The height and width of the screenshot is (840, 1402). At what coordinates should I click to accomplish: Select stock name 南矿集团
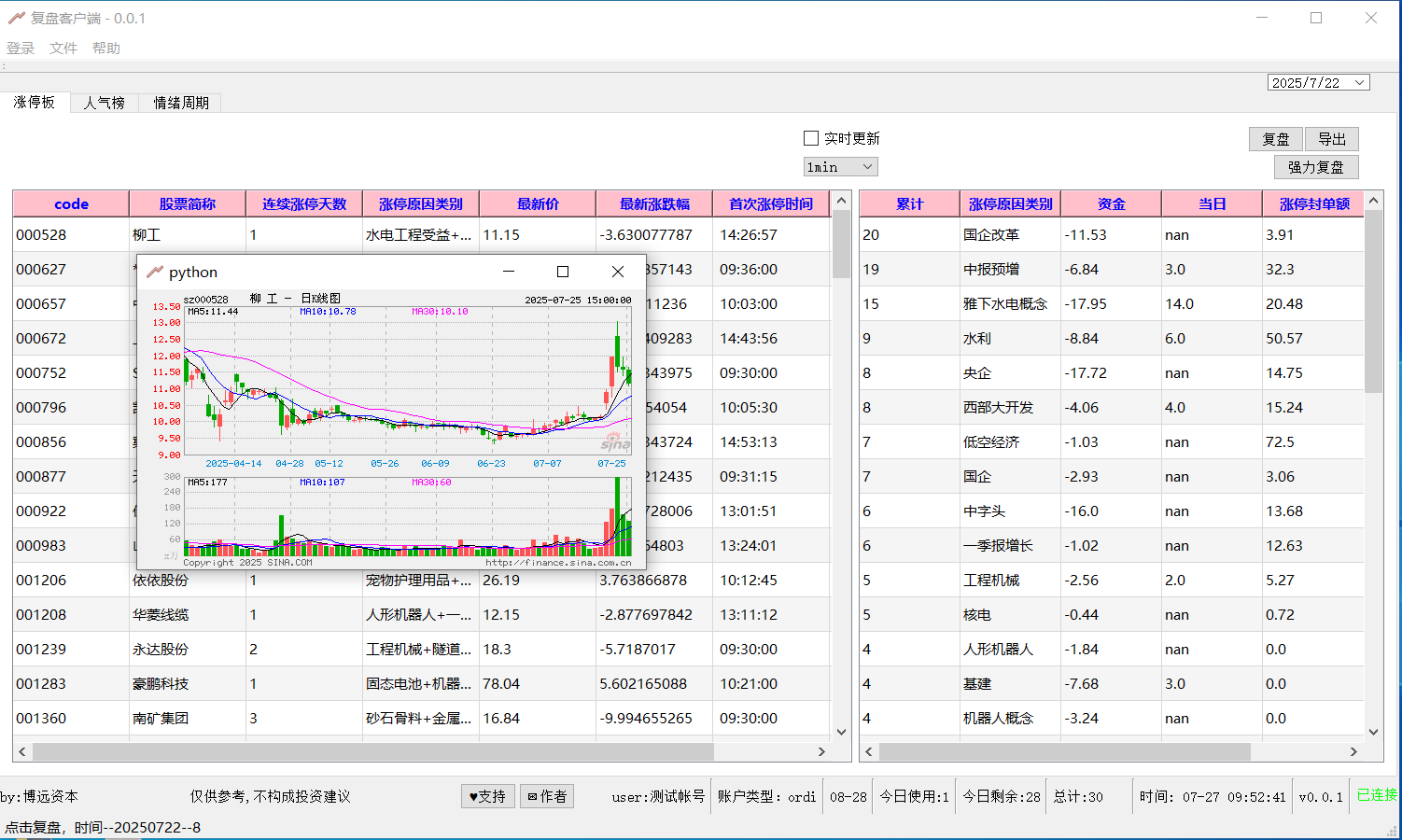pos(188,718)
